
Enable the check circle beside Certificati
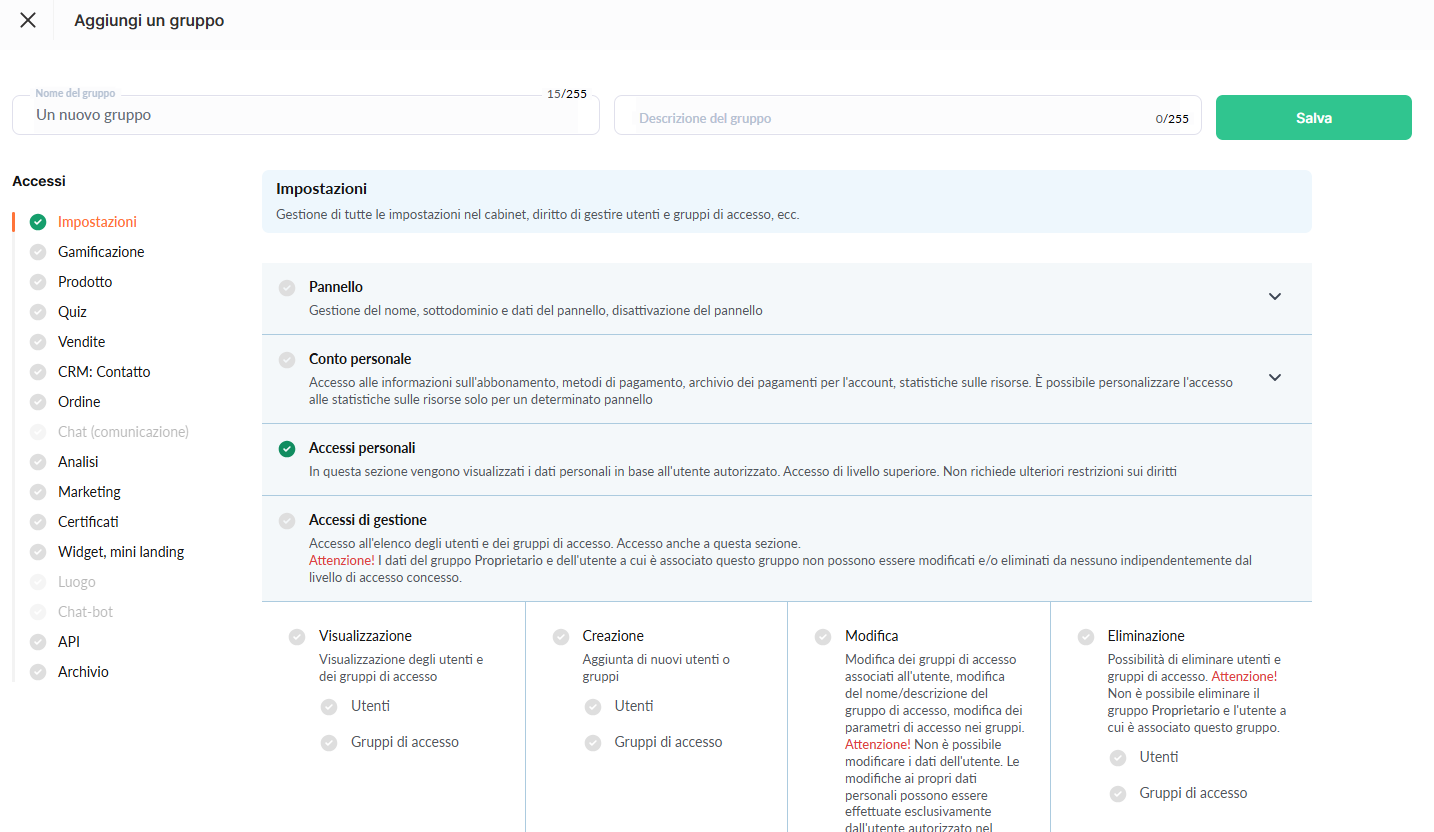pyautogui.click(x=38, y=522)
